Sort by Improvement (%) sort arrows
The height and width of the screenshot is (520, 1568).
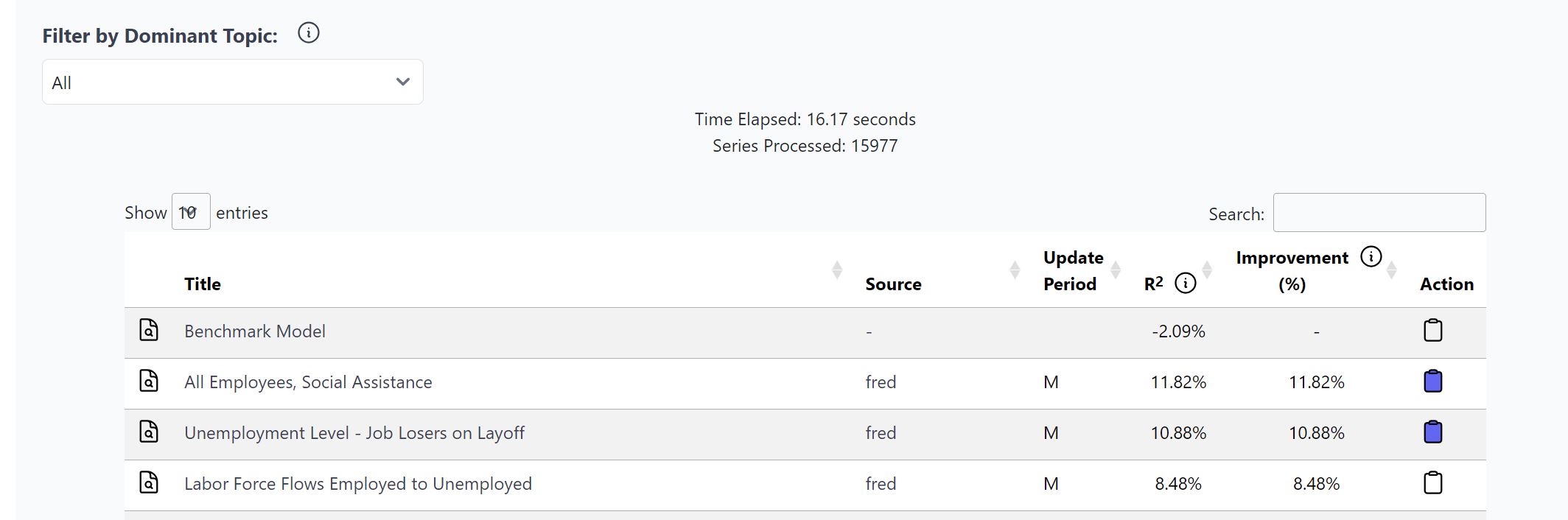[x=1392, y=270]
